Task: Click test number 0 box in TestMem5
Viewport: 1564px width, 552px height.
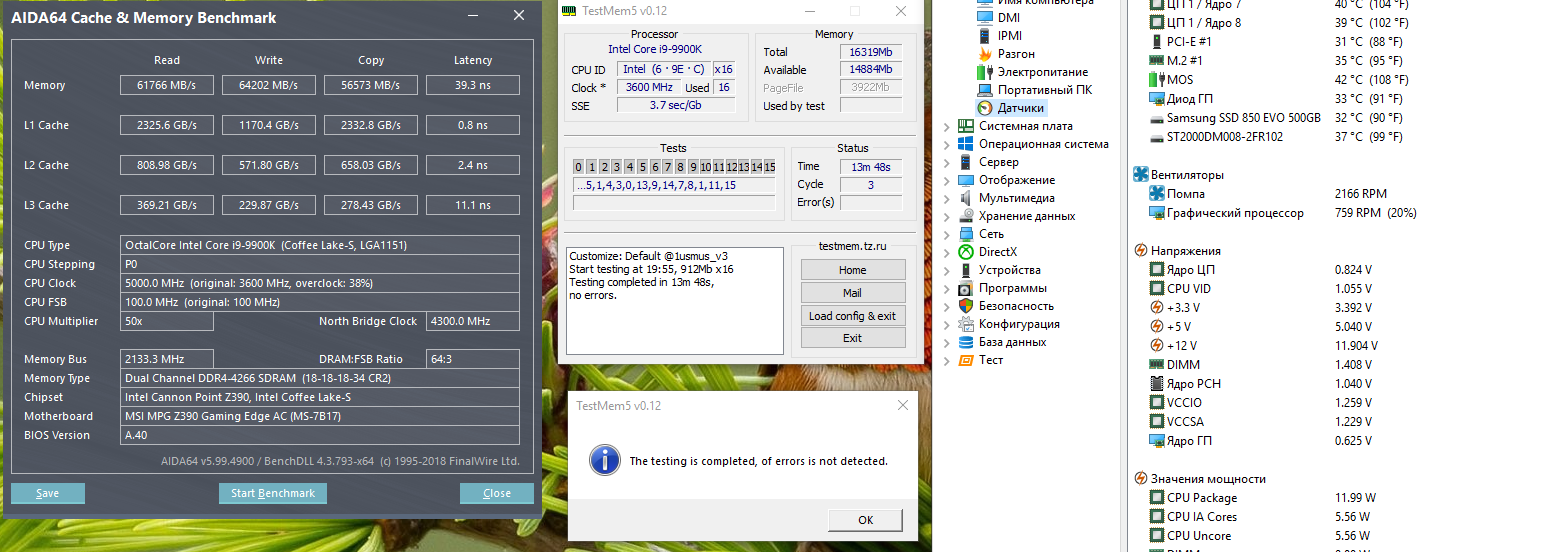Action: pyautogui.click(x=579, y=167)
